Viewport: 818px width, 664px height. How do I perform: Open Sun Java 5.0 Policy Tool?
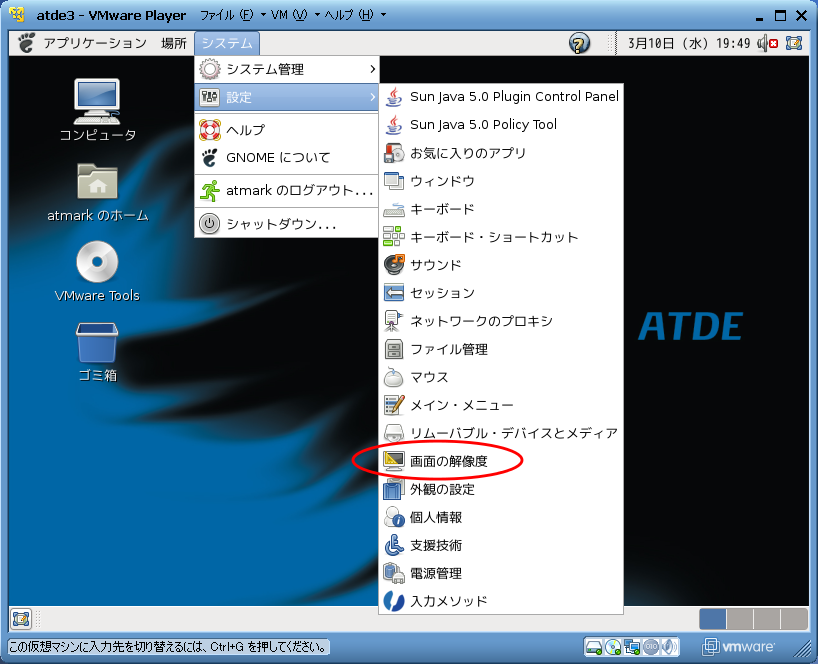[501, 125]
